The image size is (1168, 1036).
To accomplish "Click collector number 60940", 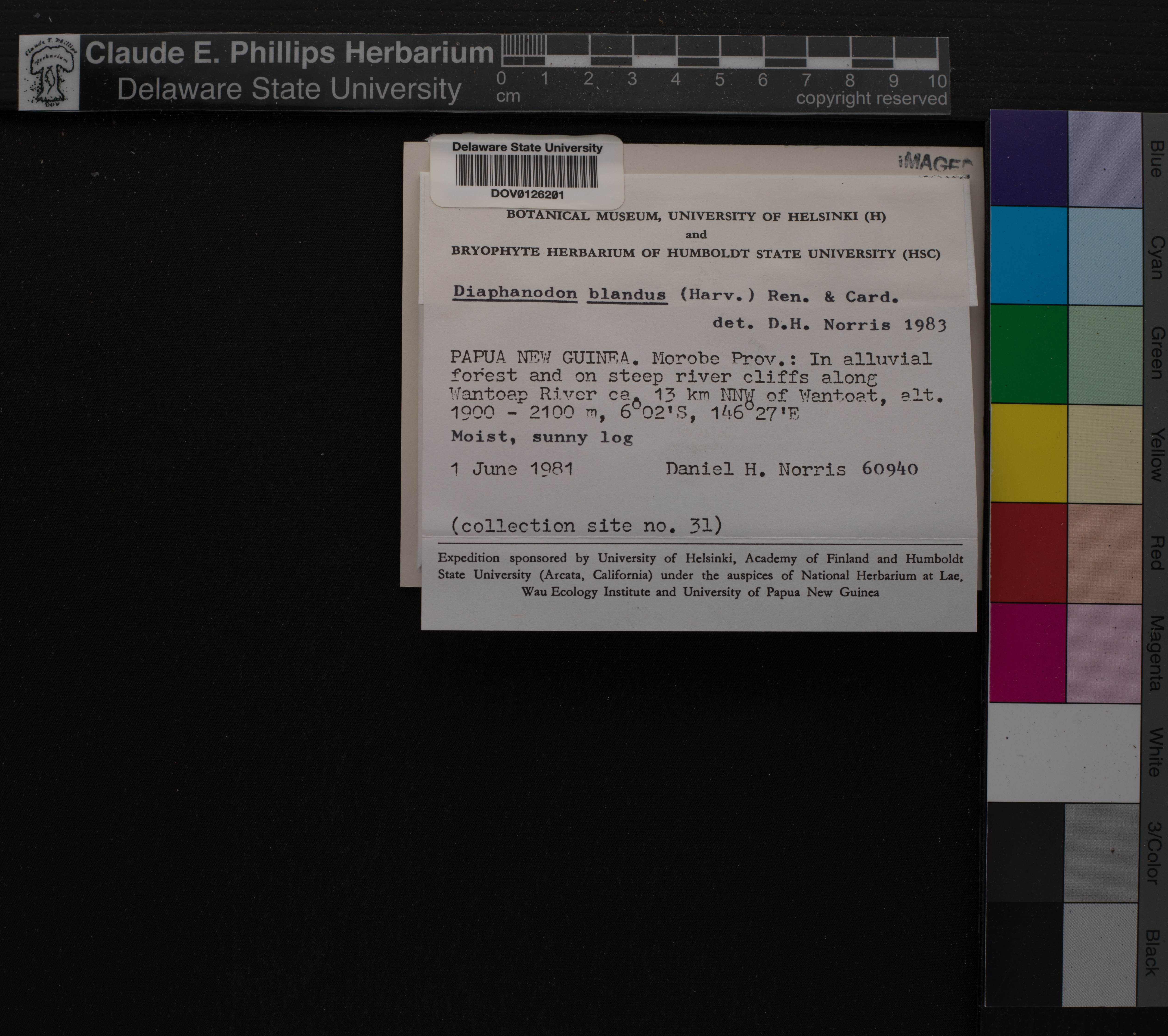I will [889, 469].
